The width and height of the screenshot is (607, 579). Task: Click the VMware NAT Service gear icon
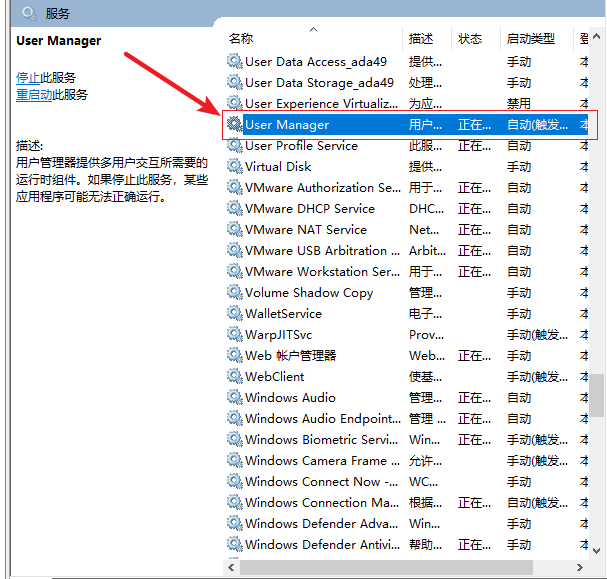[x=235, y=230]
